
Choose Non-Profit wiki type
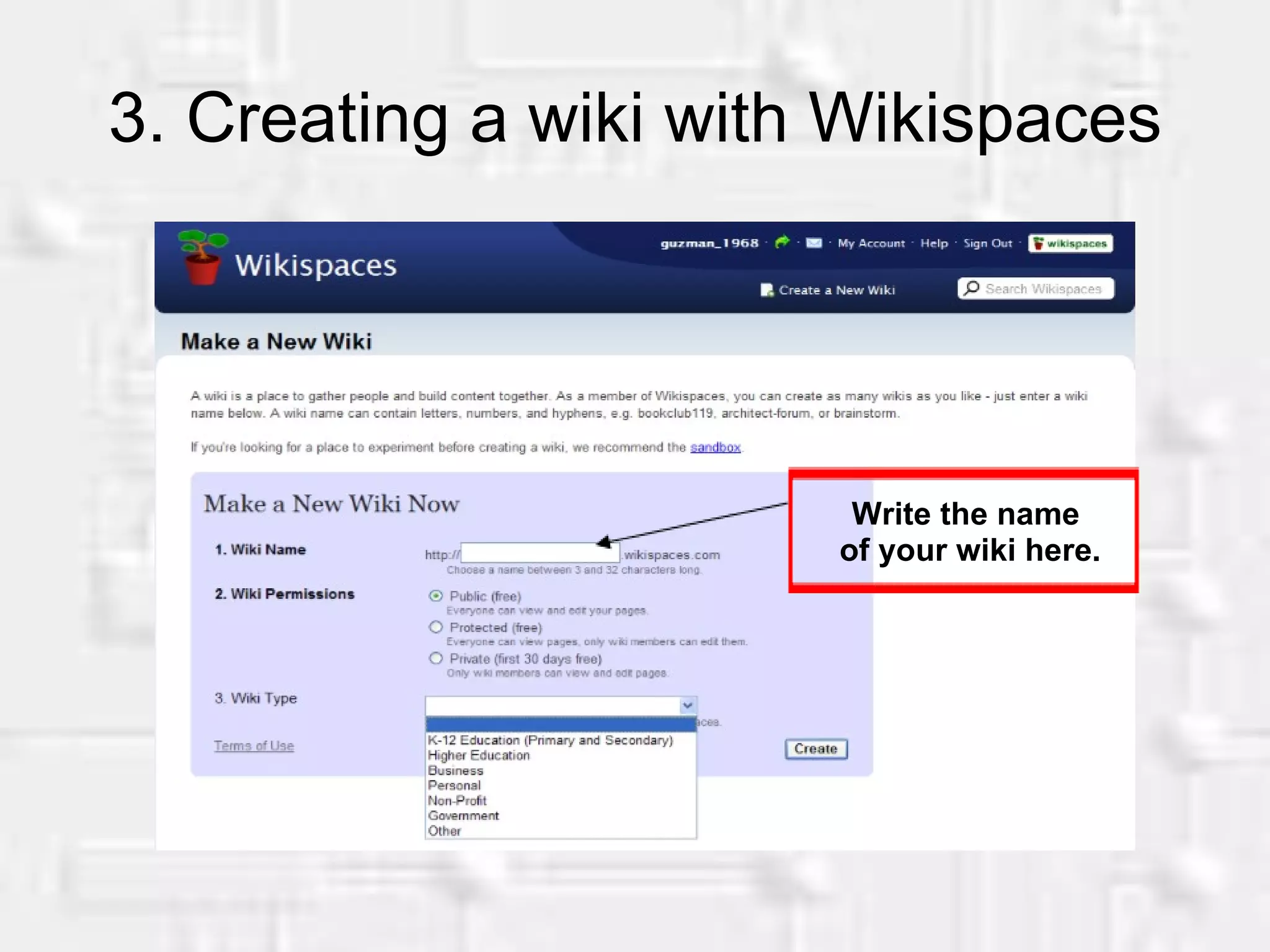click(x=561, y=801)
